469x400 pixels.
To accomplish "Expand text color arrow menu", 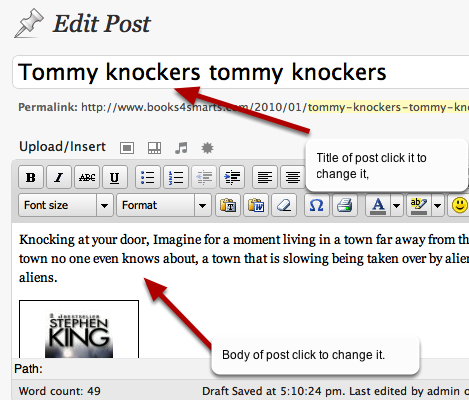I will [x=396, y=205].
